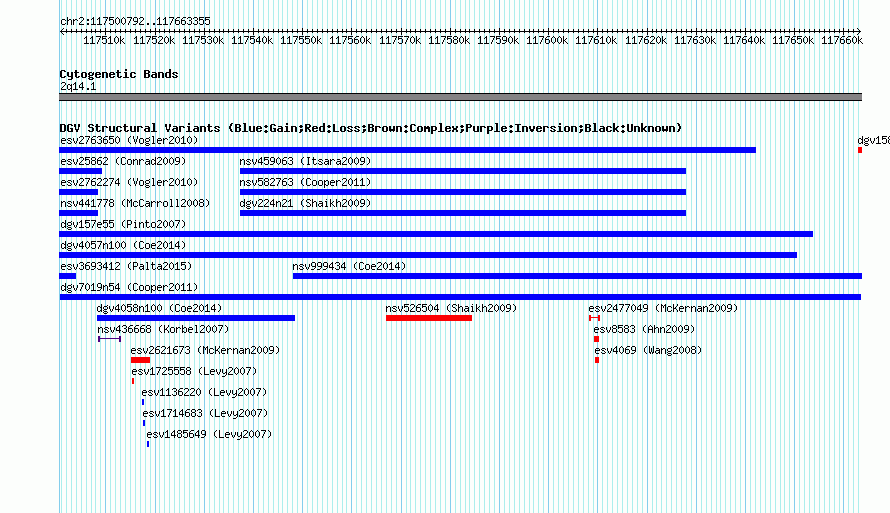Select dgv4057n100 (Coe2014) variant label
Viewport: 890px width, 513px height.
click(x=123, y=245)
